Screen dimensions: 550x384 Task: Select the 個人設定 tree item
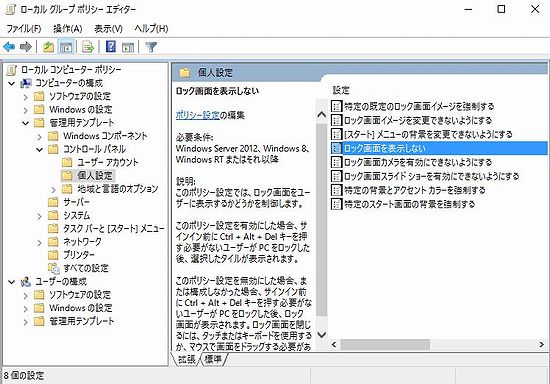click(x=95, y=175)
